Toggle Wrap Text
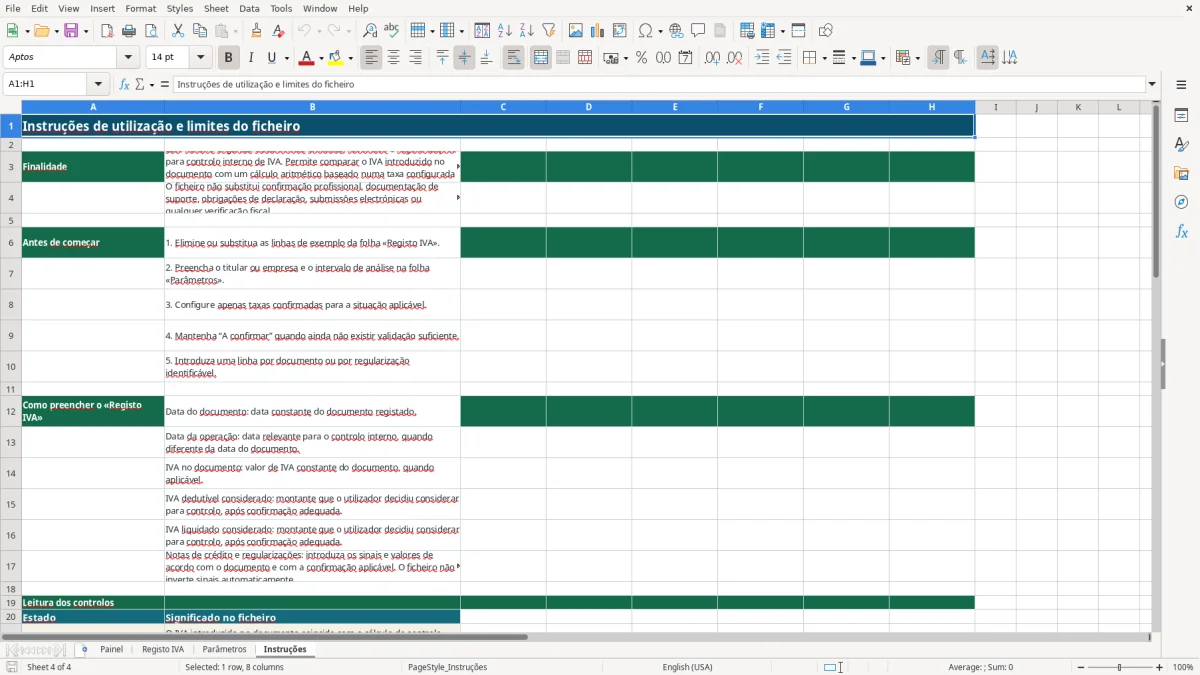1200x675 pixels. point(513,58)
